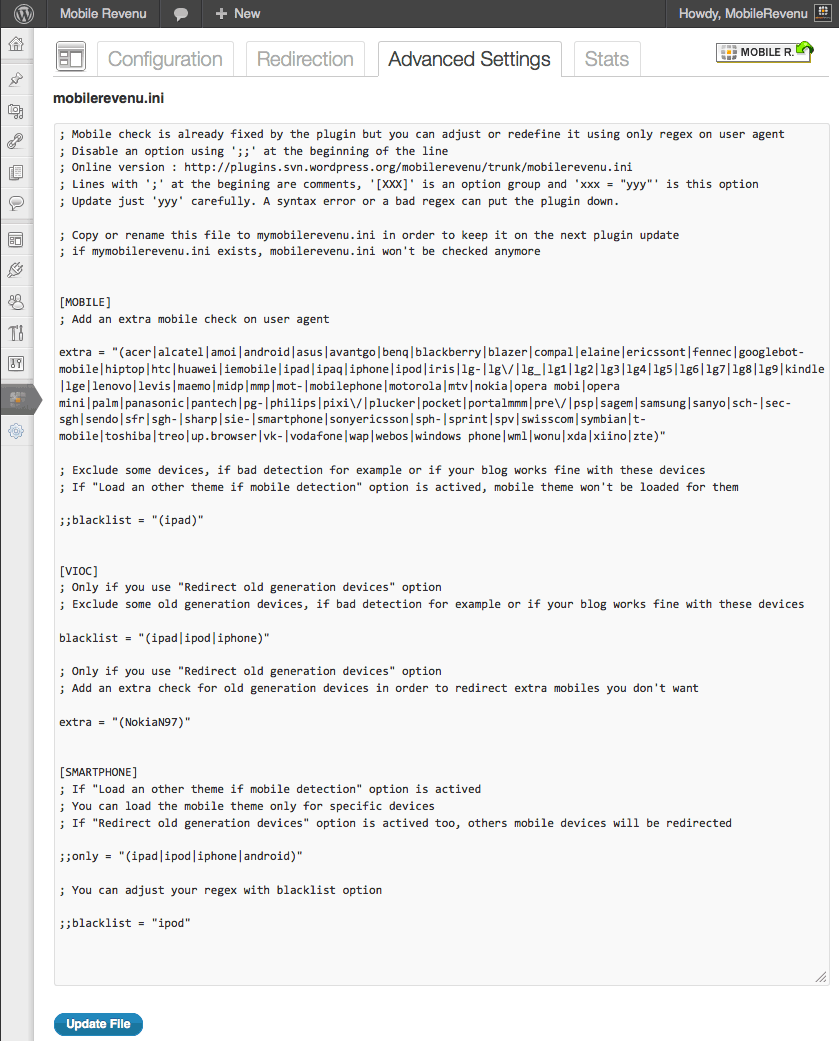The width and height of the screenshot is (839, 1041).
Task: Open the Settings sliders icon in sidebar
Action: pos(17,364)
